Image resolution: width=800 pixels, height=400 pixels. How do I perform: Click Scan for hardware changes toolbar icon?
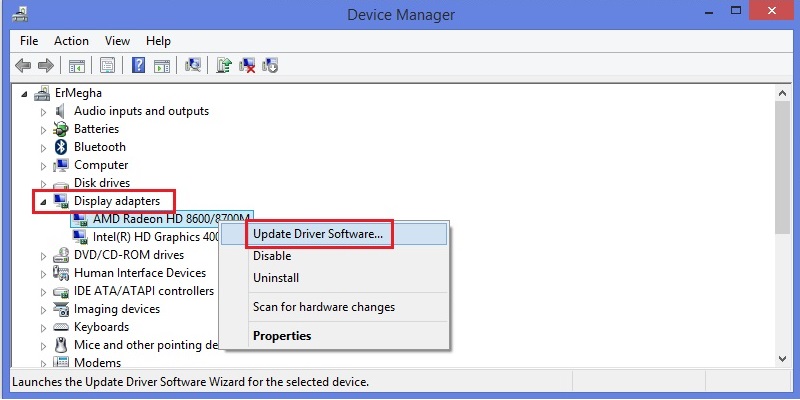point(193,65)
